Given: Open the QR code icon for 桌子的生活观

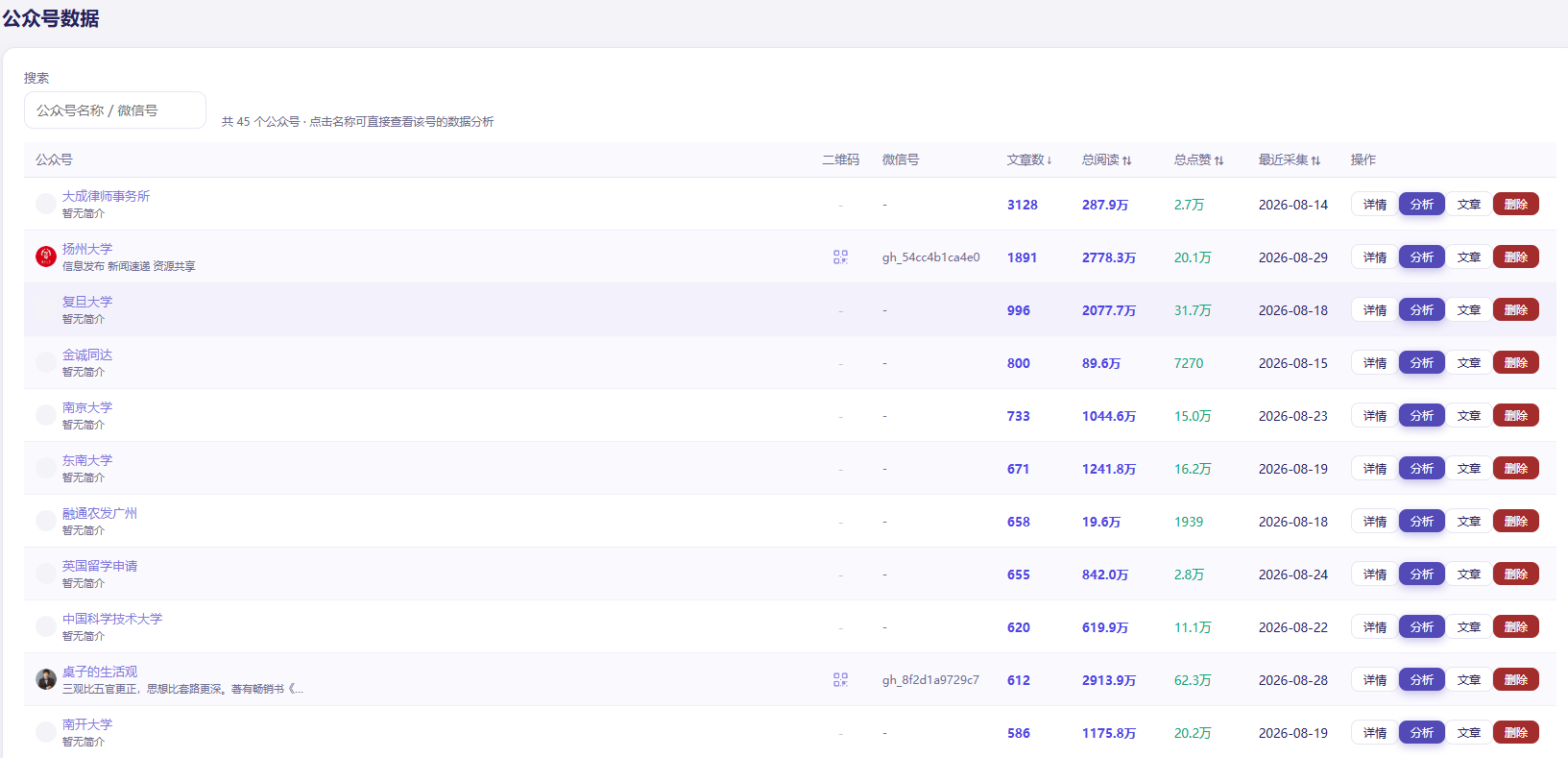Looking at the screenshot, I should pyautogui.click(x=840, y=680).
